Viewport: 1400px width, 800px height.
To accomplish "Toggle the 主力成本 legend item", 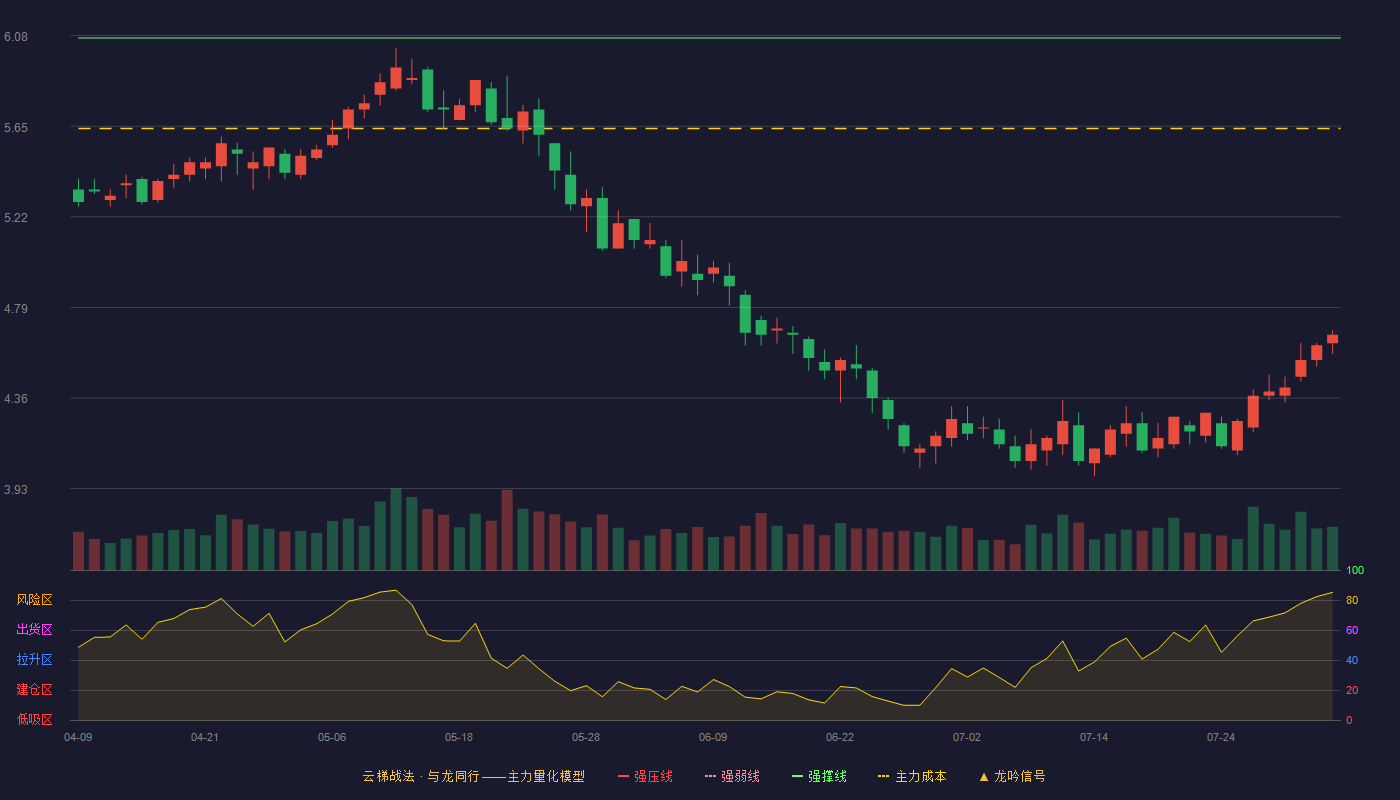I will [912, 776].
